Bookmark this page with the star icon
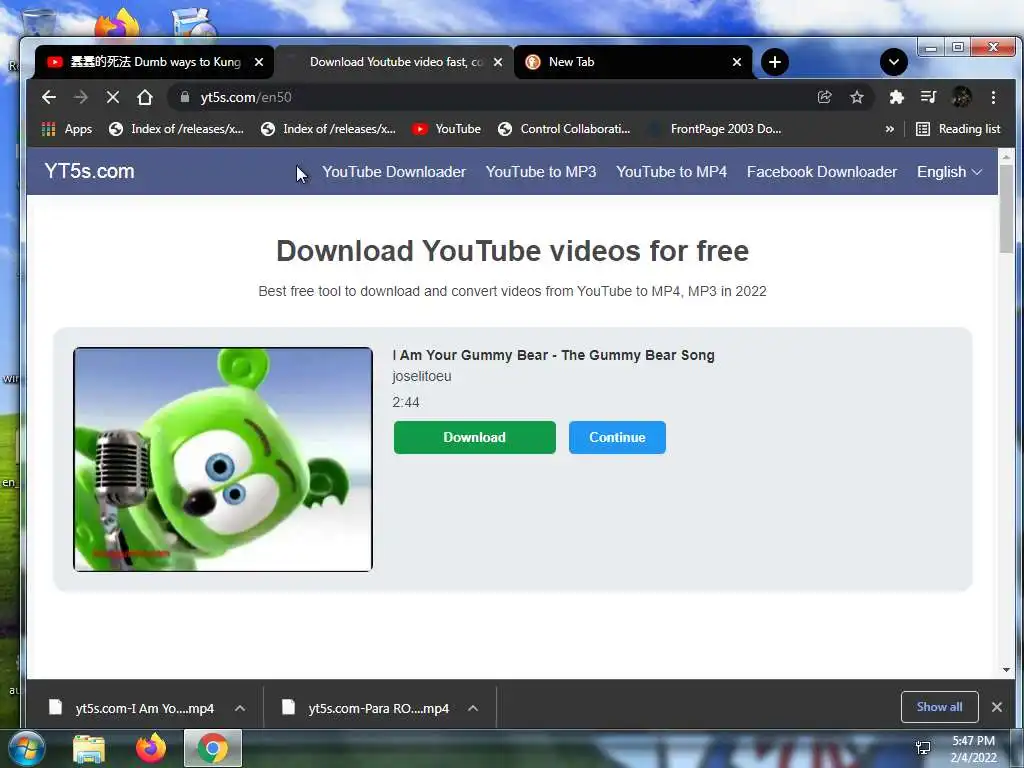Image resolution: width=1024 pixels, height=768 pixels. tap(857, 97)
